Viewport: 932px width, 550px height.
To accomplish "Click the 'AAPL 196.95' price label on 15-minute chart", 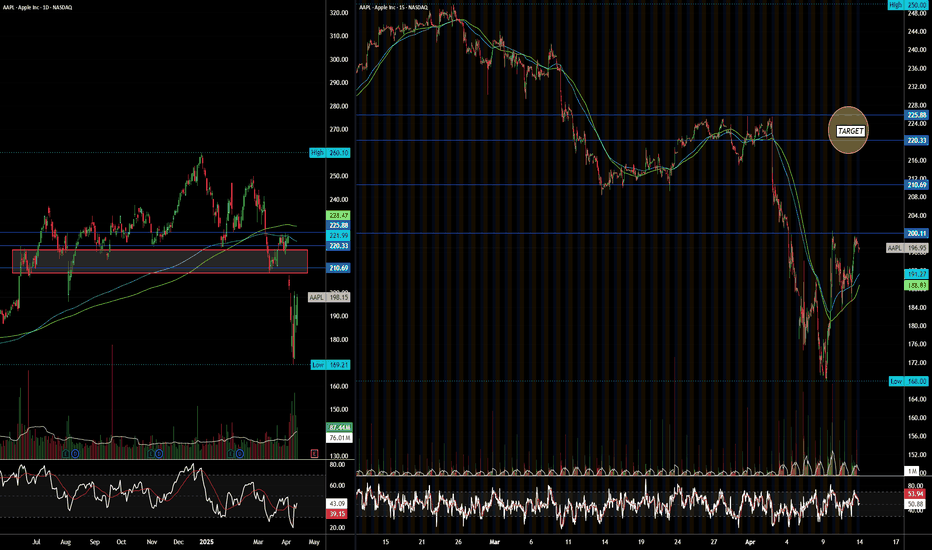I will pyautogui.click(x=907, y=248).
